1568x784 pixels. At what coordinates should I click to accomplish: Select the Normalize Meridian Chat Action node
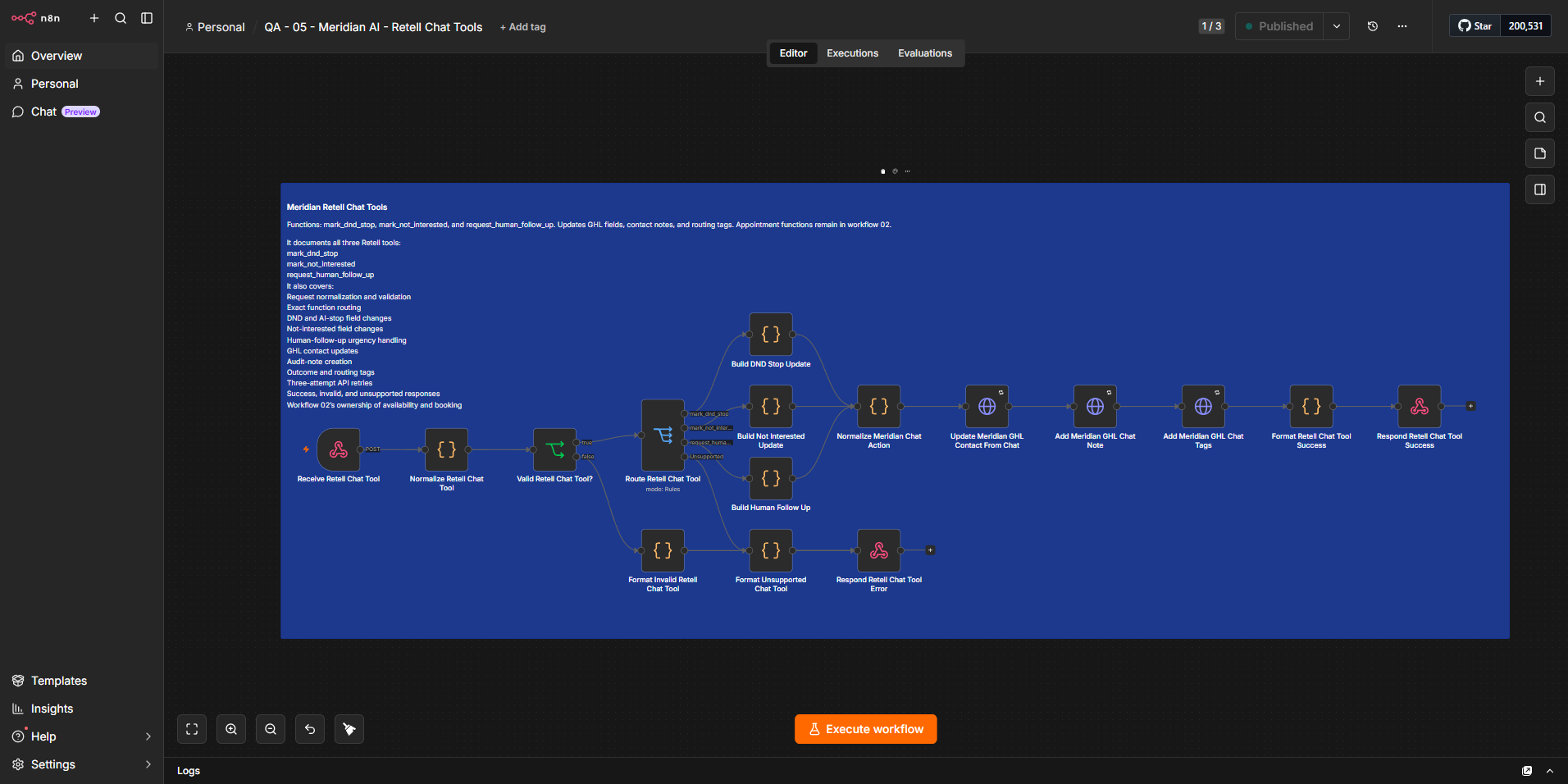click(x=879, y=406)
